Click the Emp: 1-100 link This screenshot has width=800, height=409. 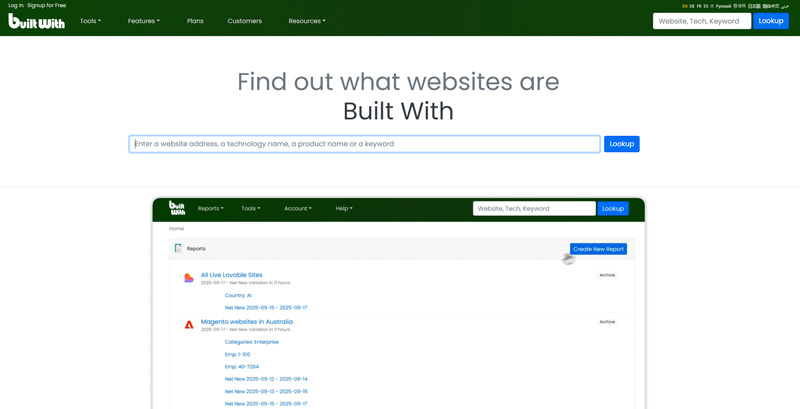click(x=237, y=354)
